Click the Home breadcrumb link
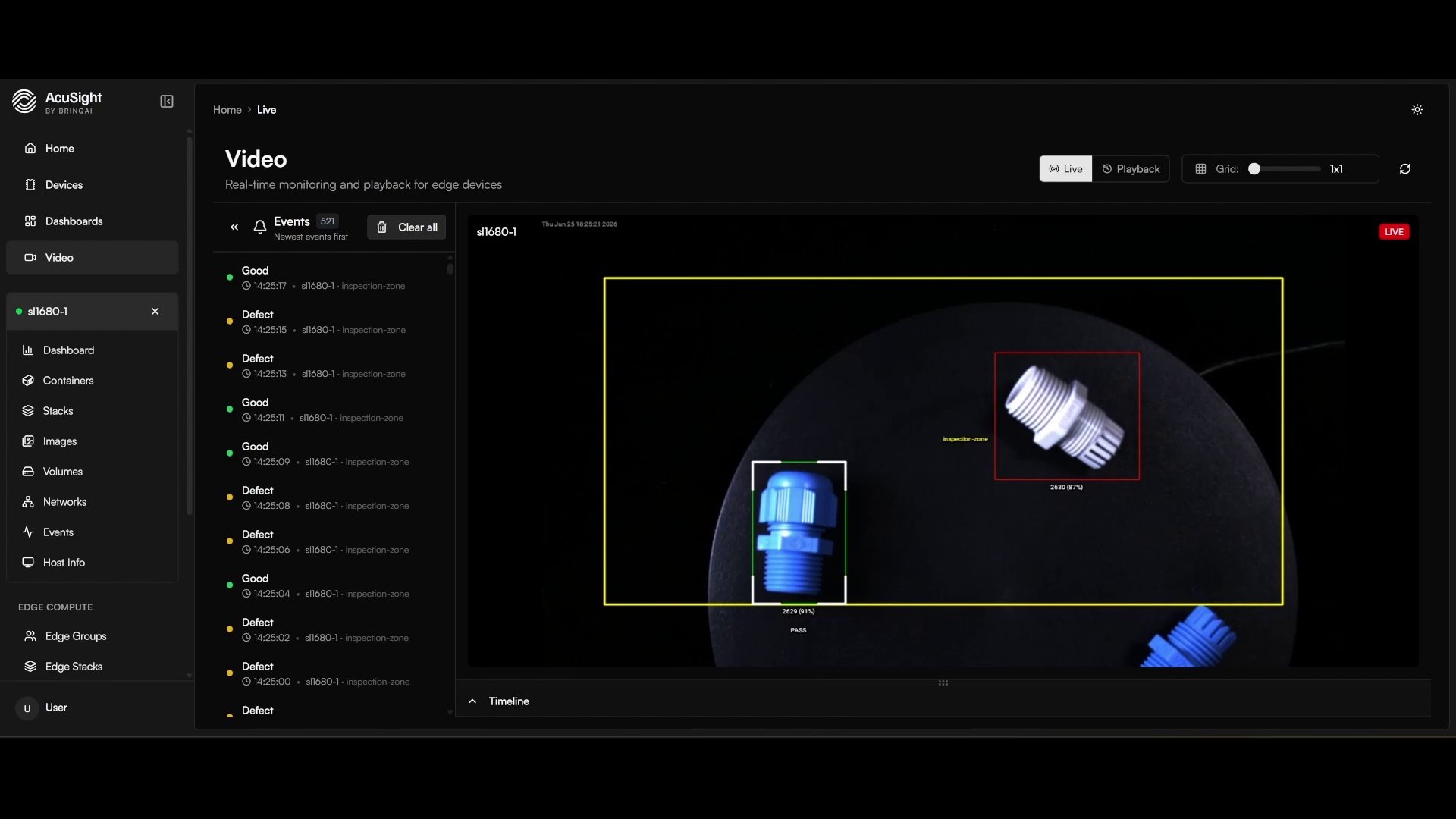The image size is (1456, 819). (x=227, y=110)
